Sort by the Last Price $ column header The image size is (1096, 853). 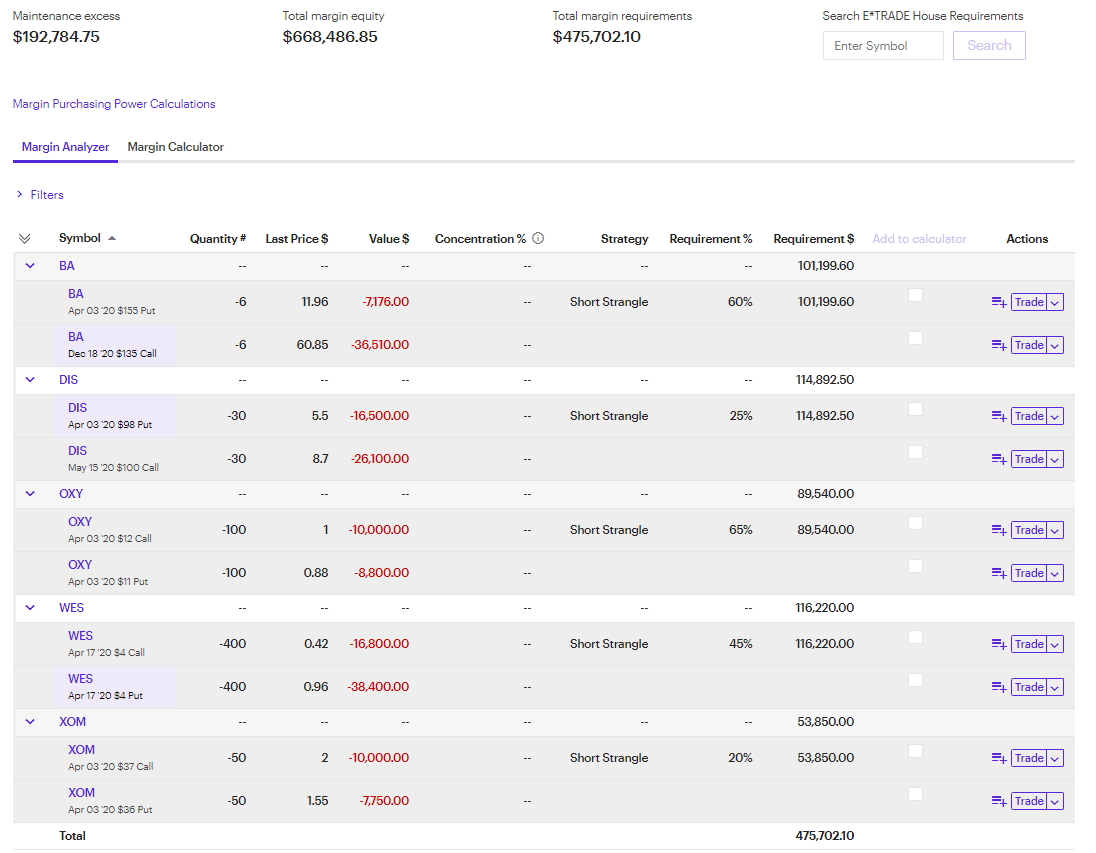tap(296, 238)
